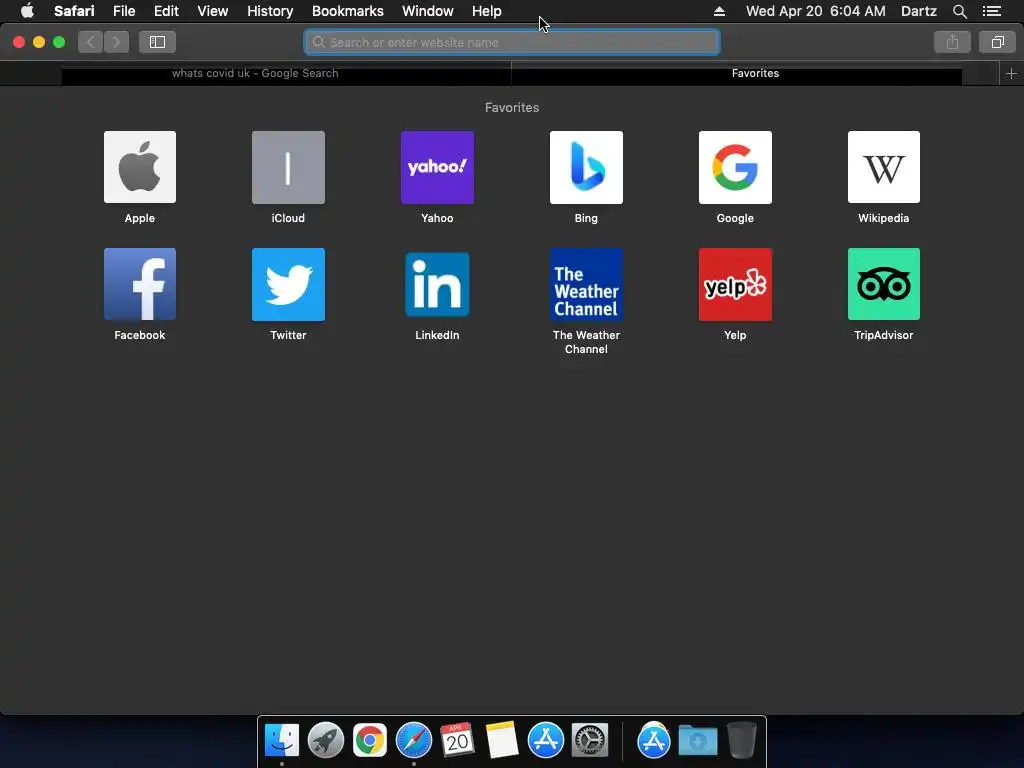
Task: Open the Apple logo system menu
Action: (x=27, y=11)
